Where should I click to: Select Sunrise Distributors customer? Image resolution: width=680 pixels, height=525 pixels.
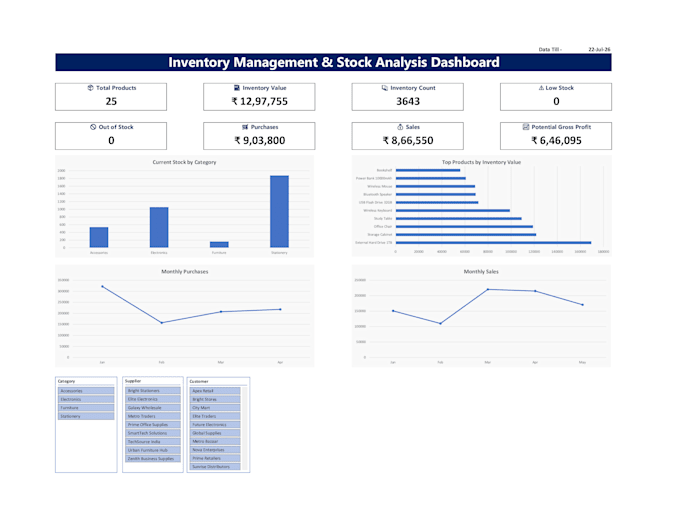click(x=215, y=466)
